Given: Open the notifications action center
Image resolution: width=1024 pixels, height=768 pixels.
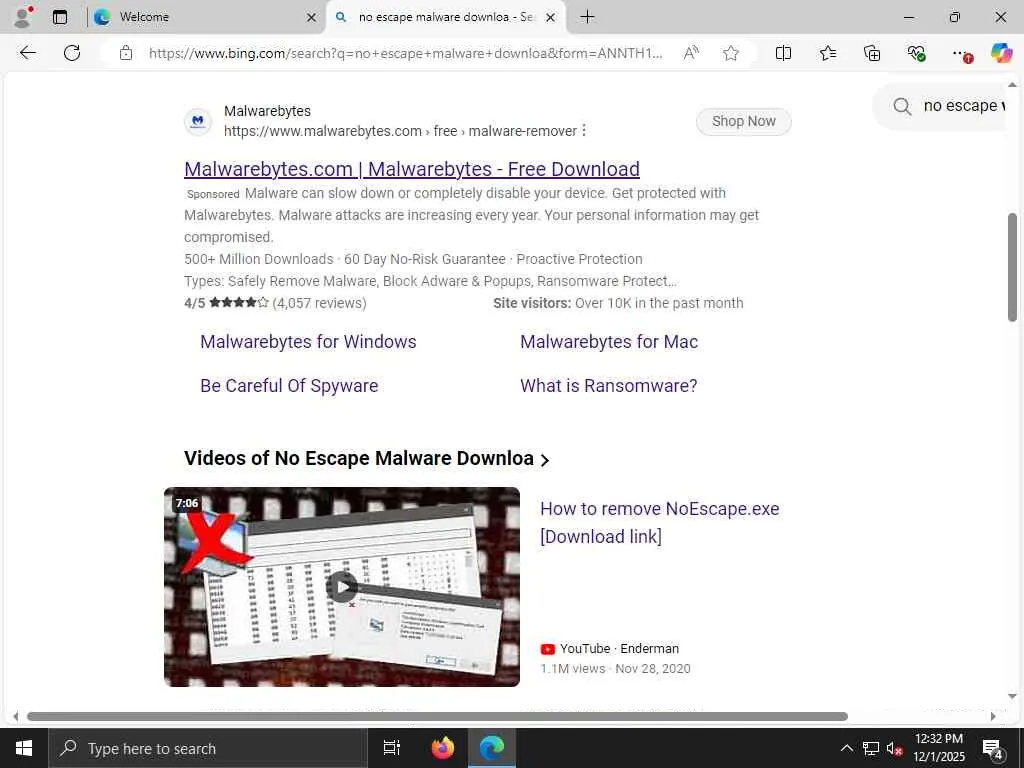Looking at the screenshot, I should (993, 748).
